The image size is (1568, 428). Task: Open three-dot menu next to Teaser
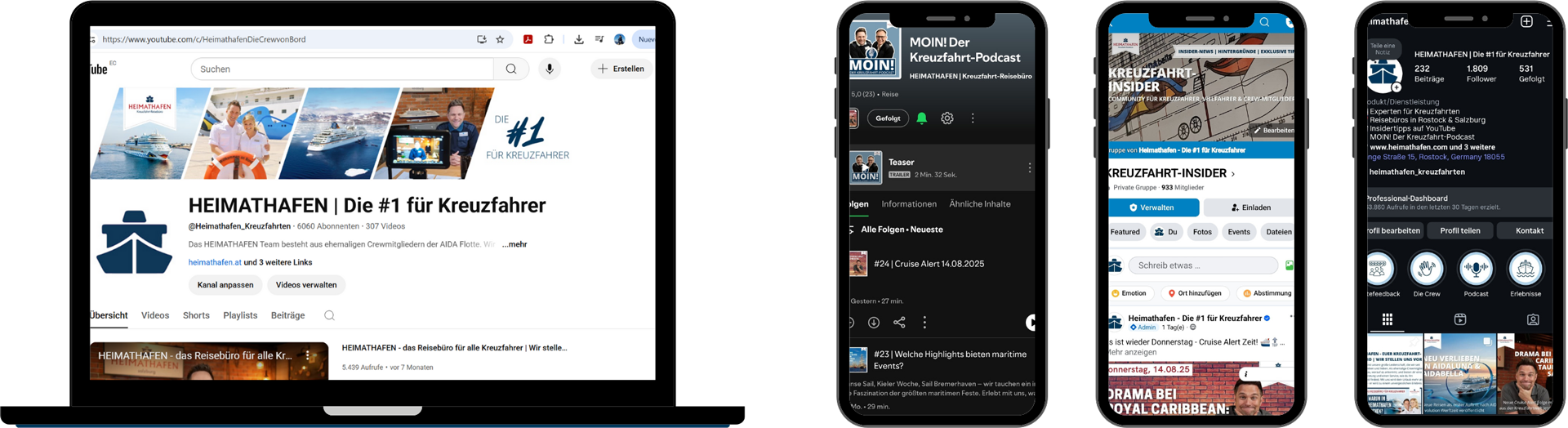coord(1029,167)
